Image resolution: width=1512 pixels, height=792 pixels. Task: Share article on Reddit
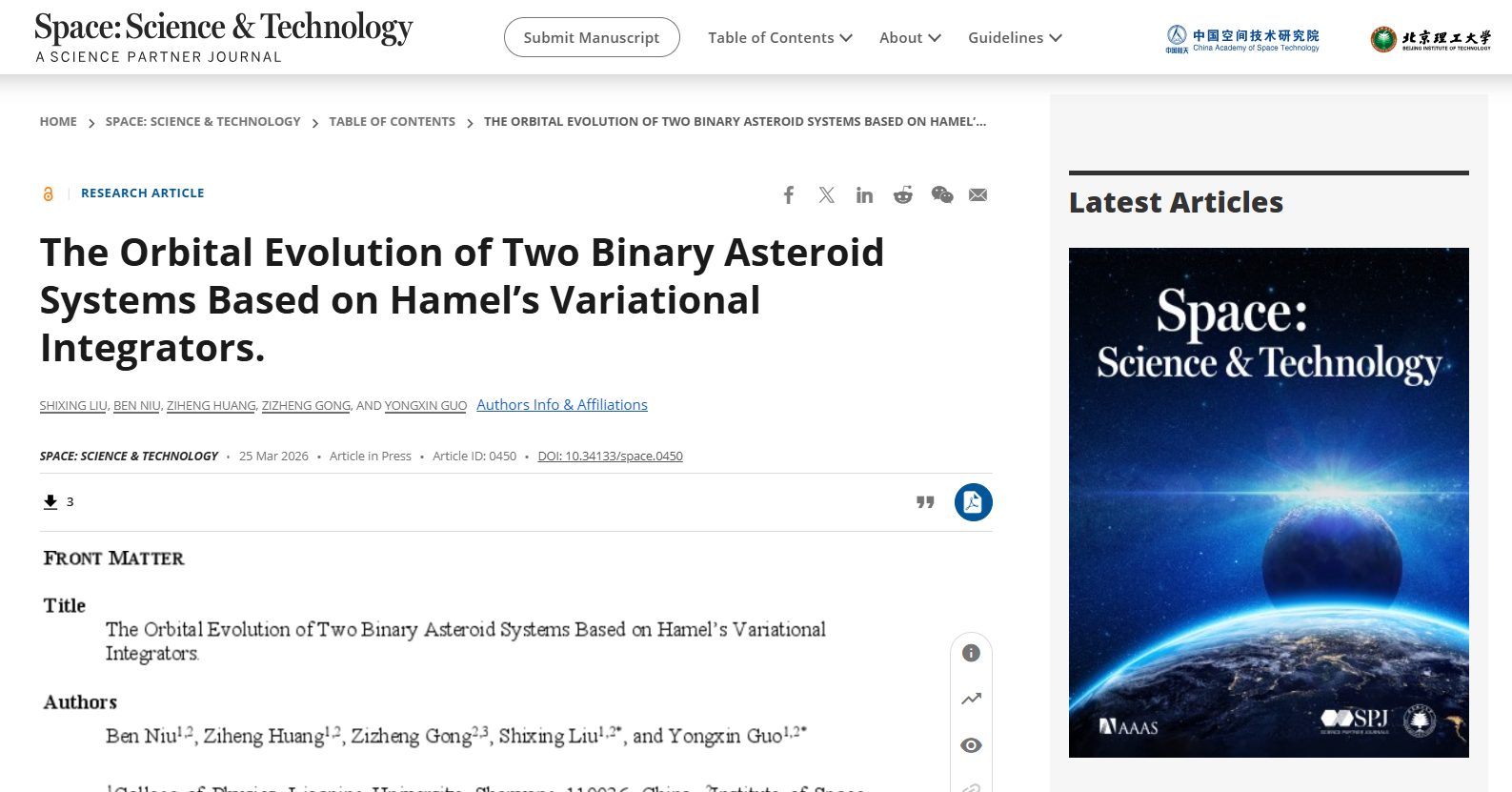[x=902, y=195]
